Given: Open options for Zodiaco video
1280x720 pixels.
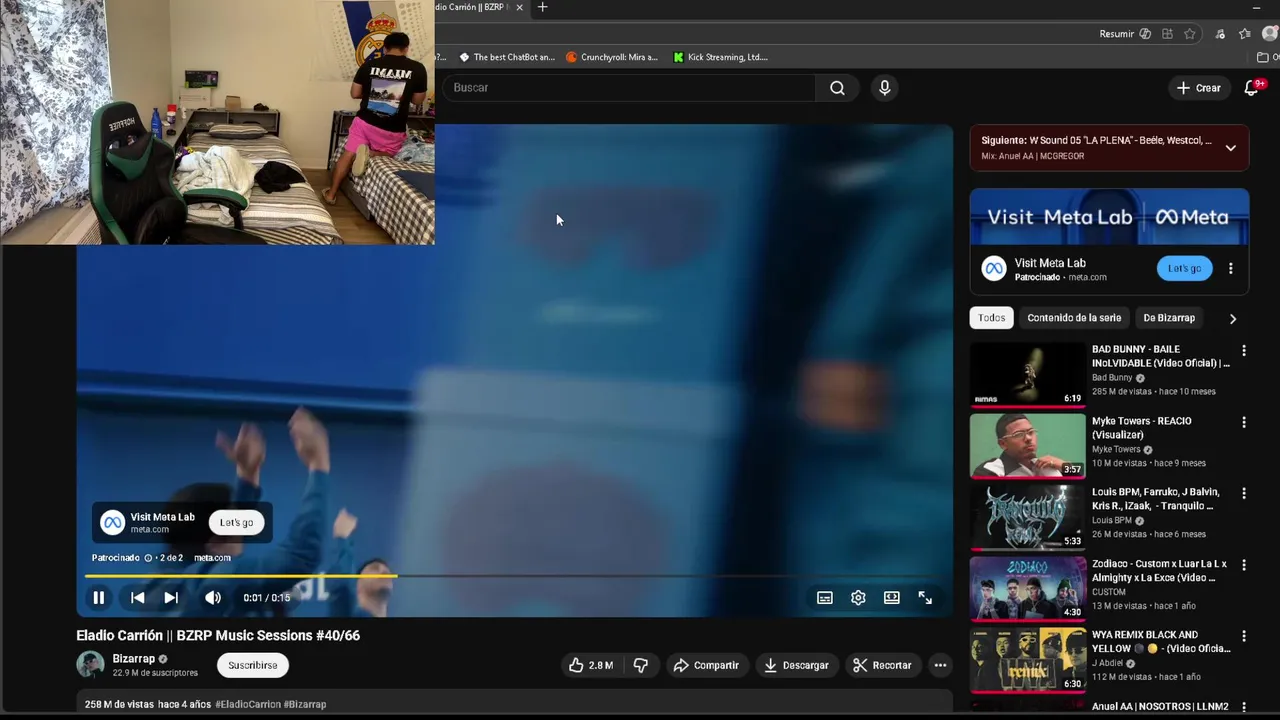Looking at the screenshot, I should pos(1244,565).
